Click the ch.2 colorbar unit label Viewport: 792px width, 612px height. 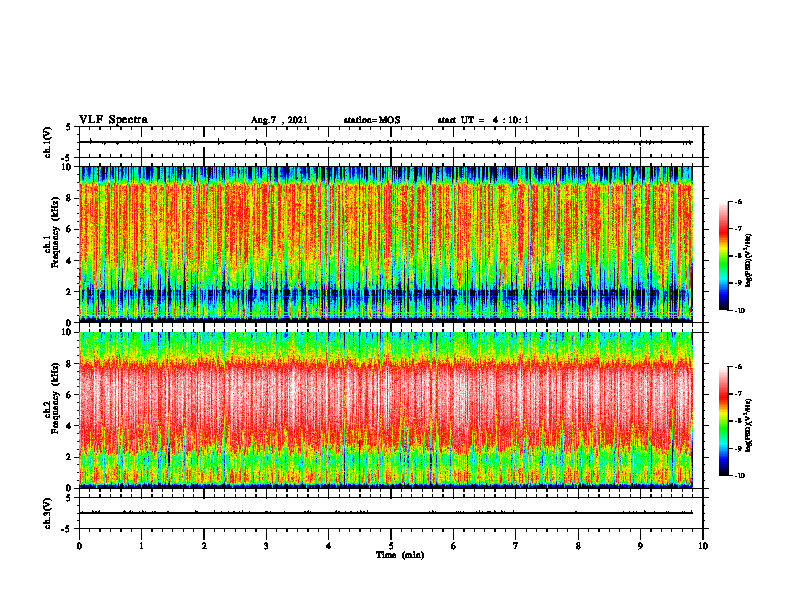point(748,425)
